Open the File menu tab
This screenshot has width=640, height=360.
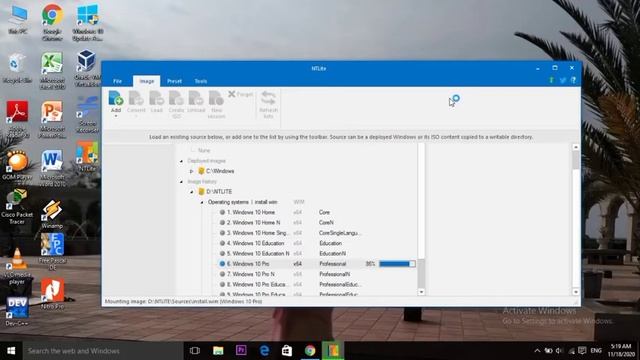[118, 81]
